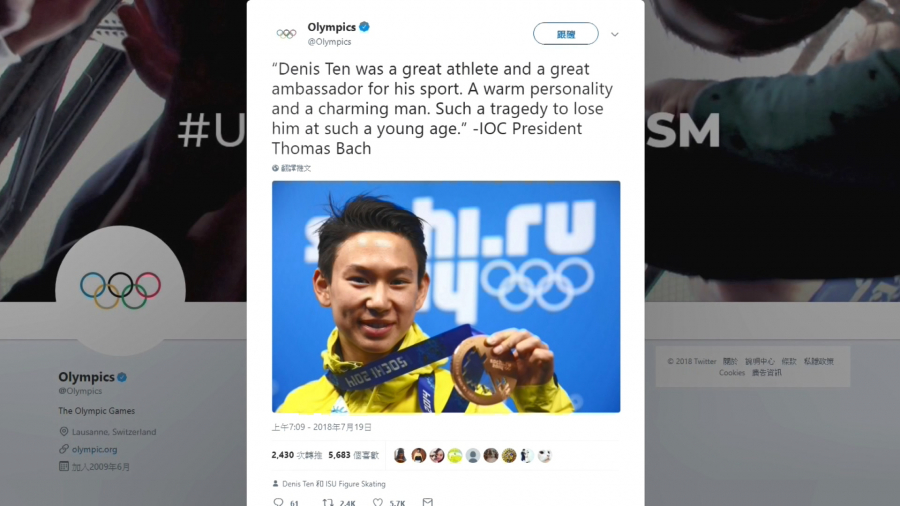900x506 pixels.
Task: Click the reply speech bubble icon
Action: pos(278,502)
